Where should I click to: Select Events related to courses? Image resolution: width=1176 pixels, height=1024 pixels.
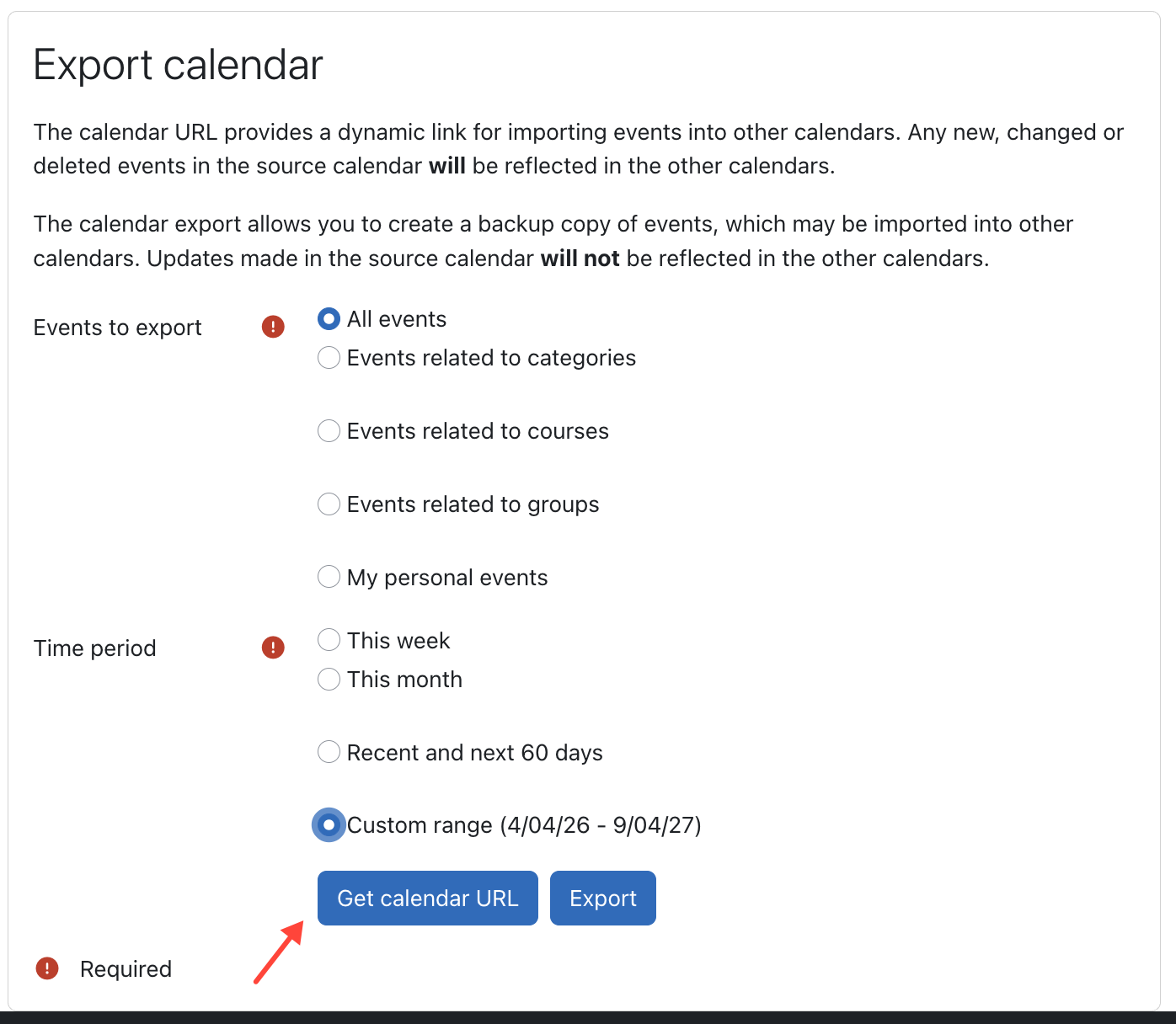[x=329, y=430]
